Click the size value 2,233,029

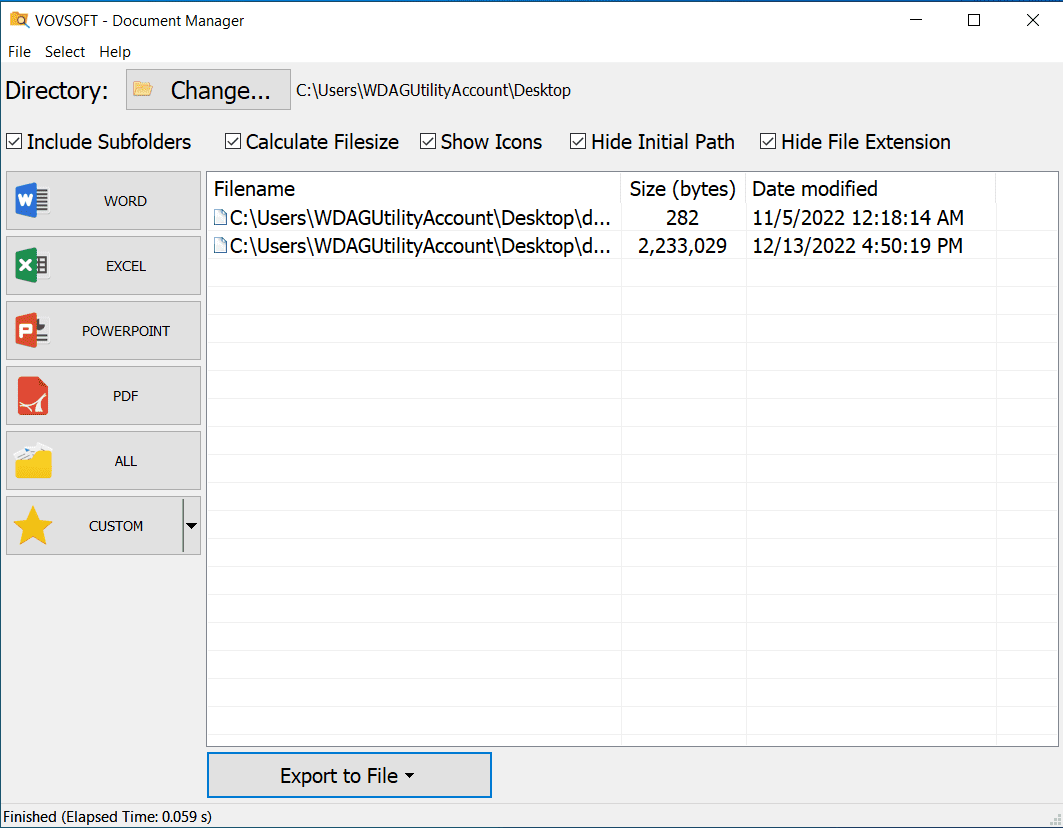point(682,246)
